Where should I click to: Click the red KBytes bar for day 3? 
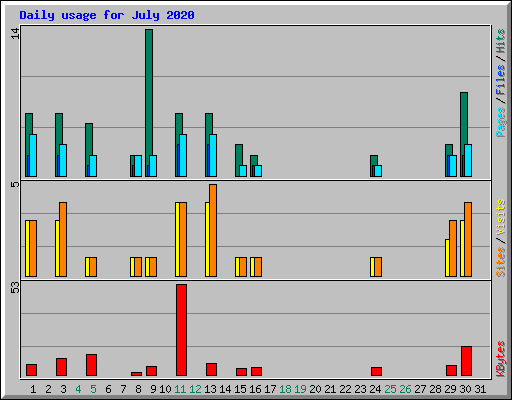[x=61, y=367]
